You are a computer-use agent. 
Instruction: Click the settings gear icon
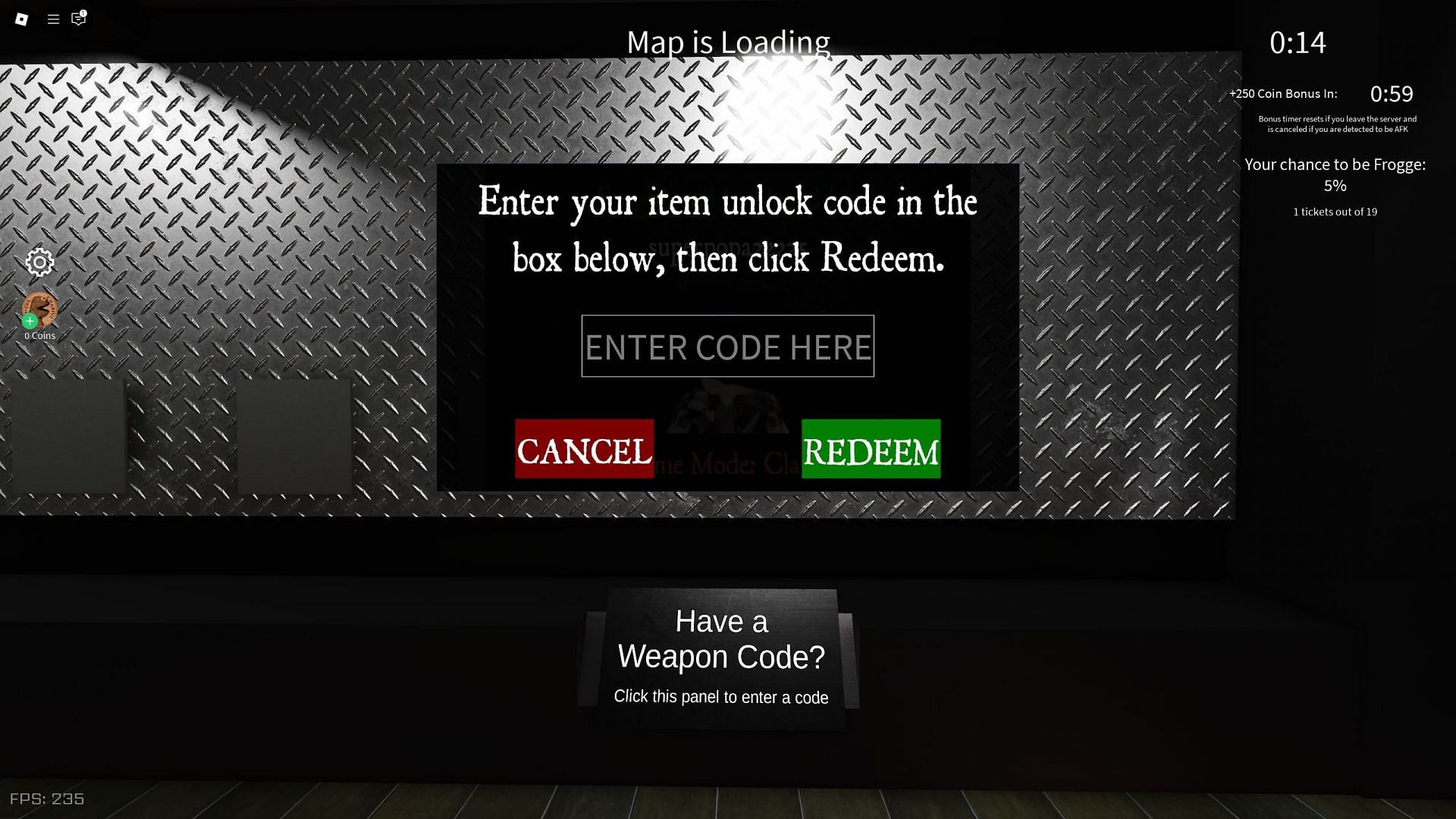tap(40, 262)
